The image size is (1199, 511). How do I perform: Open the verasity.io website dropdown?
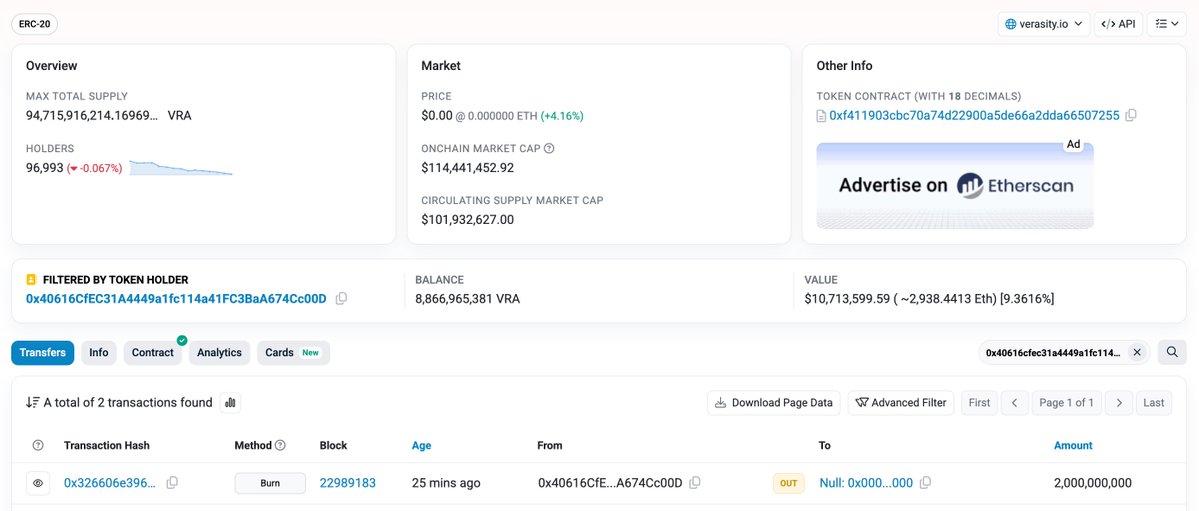coord(1043,24)
